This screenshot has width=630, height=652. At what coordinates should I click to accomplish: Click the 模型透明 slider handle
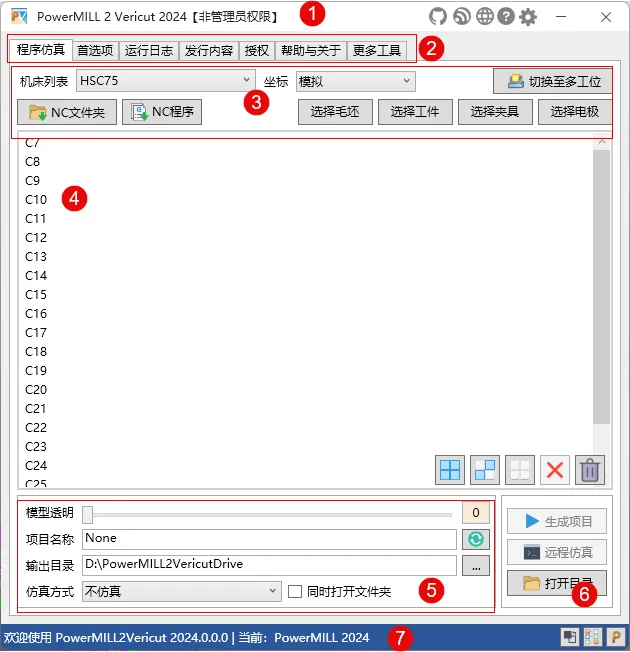(x=87, y=515)
